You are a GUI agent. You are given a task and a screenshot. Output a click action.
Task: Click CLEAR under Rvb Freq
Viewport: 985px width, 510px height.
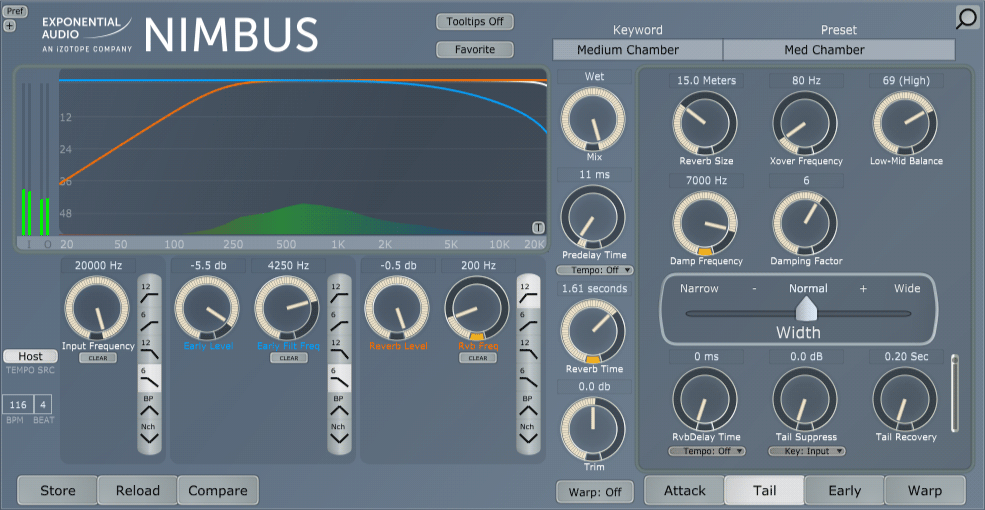pyautogui.click(x=478, y=358)
